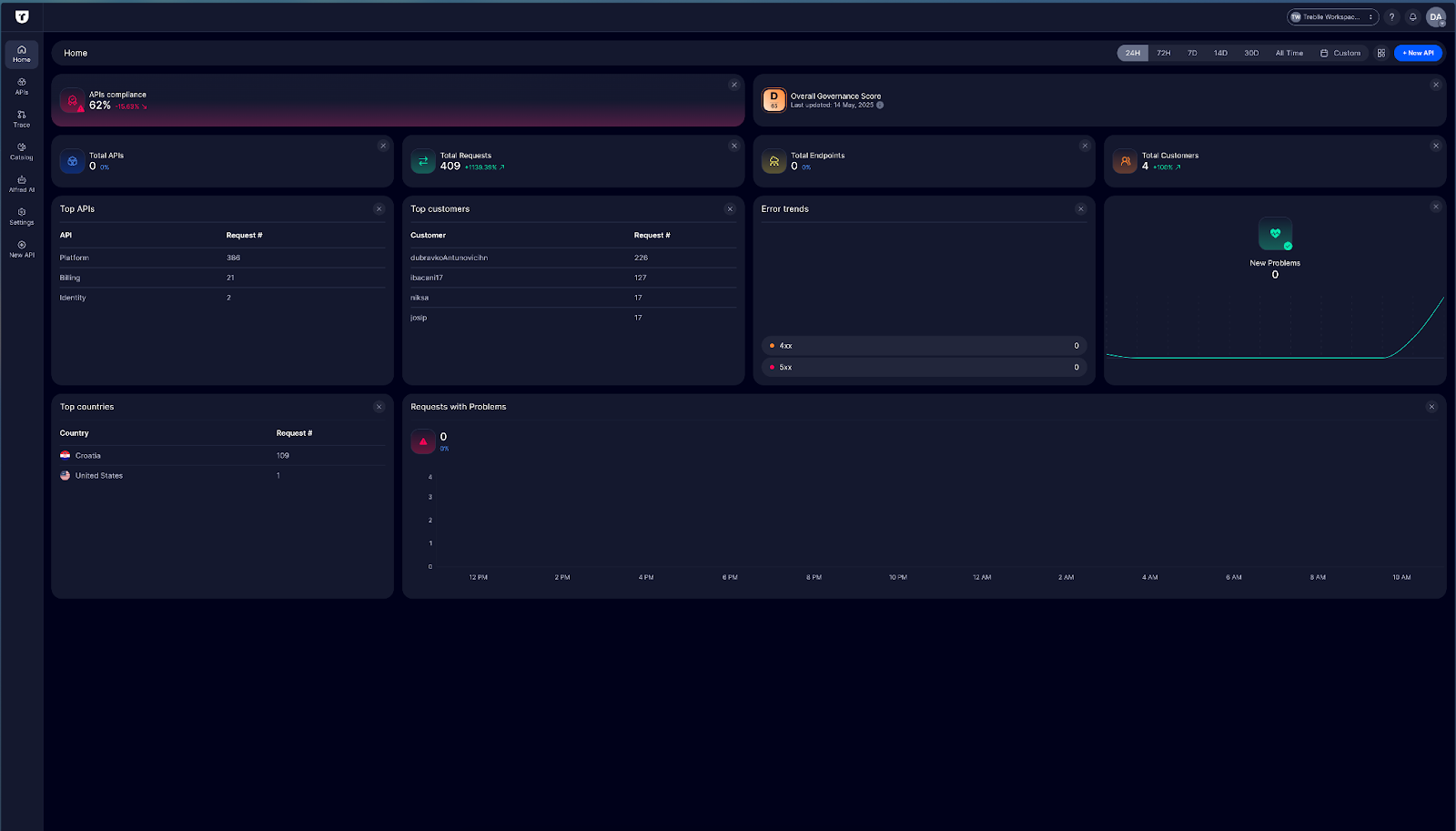Open the notifications bell
This screenshot has width=1456, height=831.
[1413, 17]
